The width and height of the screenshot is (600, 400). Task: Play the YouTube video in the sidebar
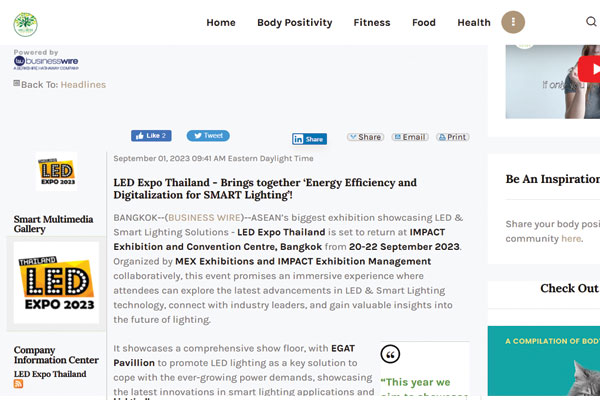[x=589, y=69]
